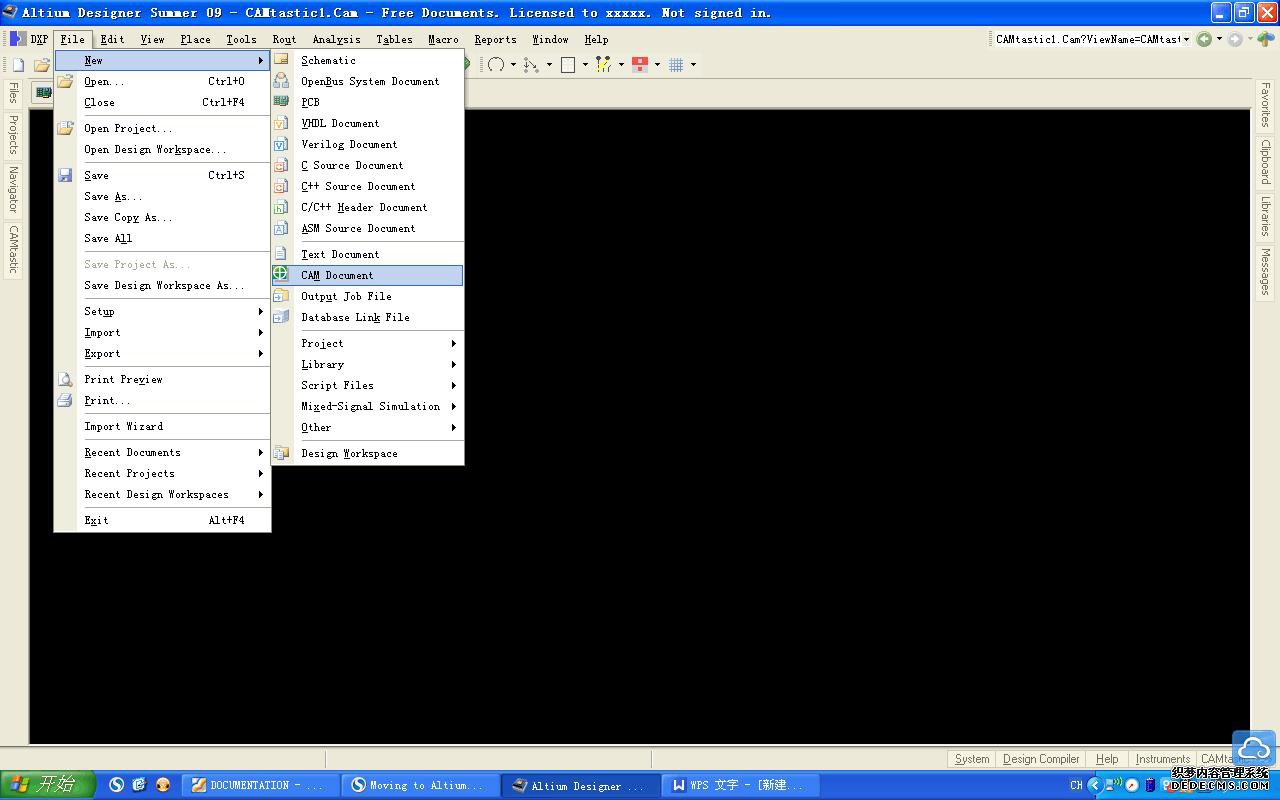Click the Print Preview icon

click(x=65, y=379)
